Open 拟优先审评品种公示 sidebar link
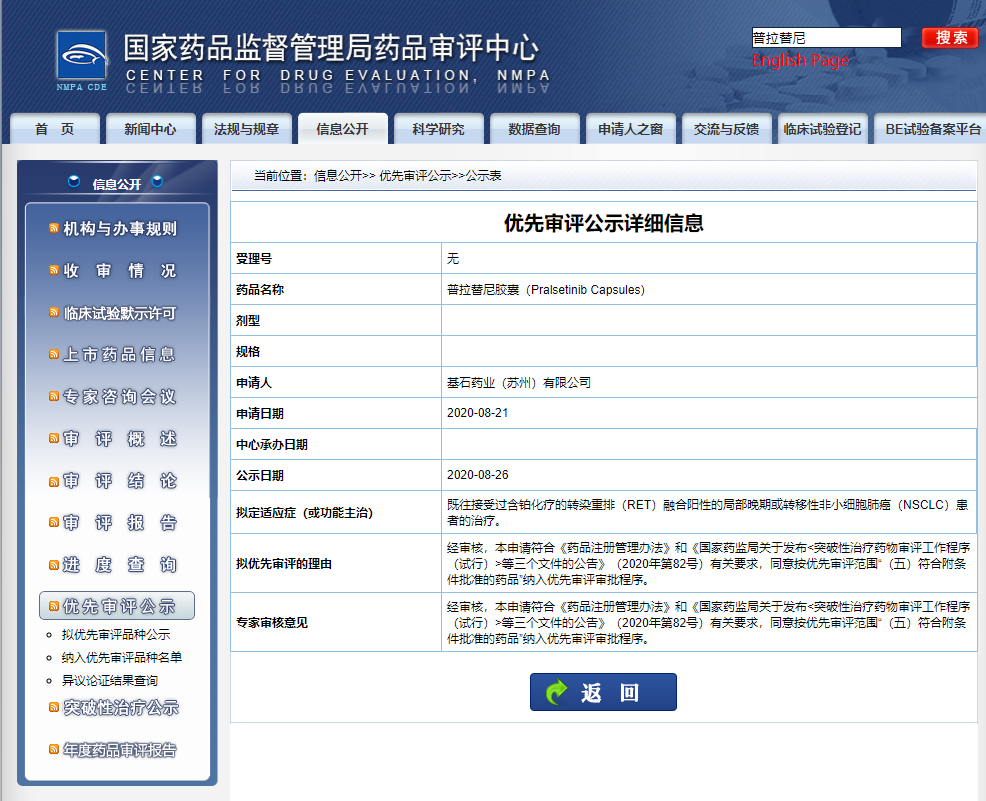986x801 pixels. [116, 634]
